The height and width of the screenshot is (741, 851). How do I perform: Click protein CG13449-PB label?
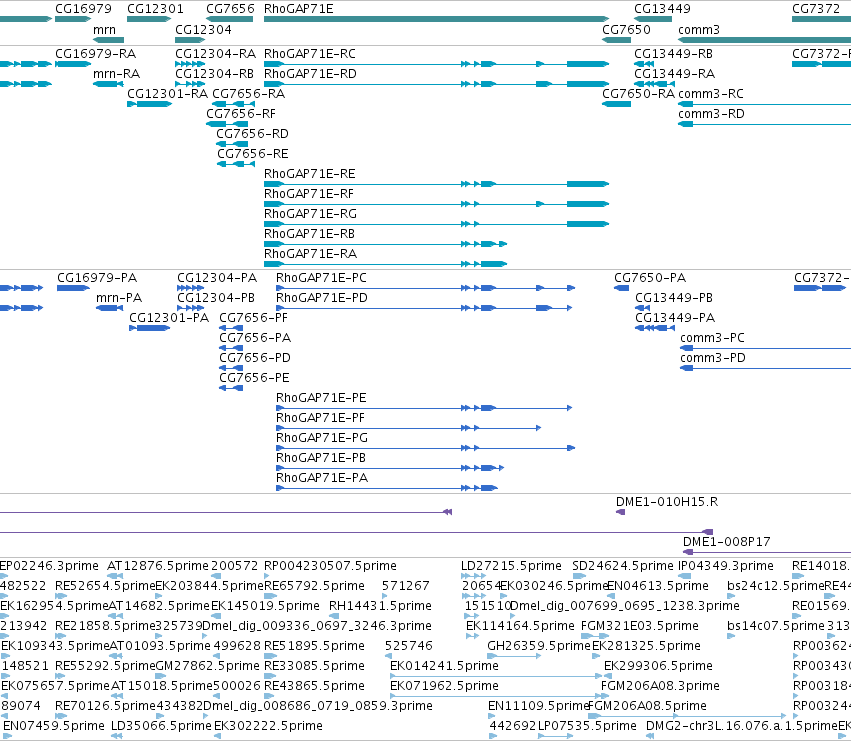674,298
